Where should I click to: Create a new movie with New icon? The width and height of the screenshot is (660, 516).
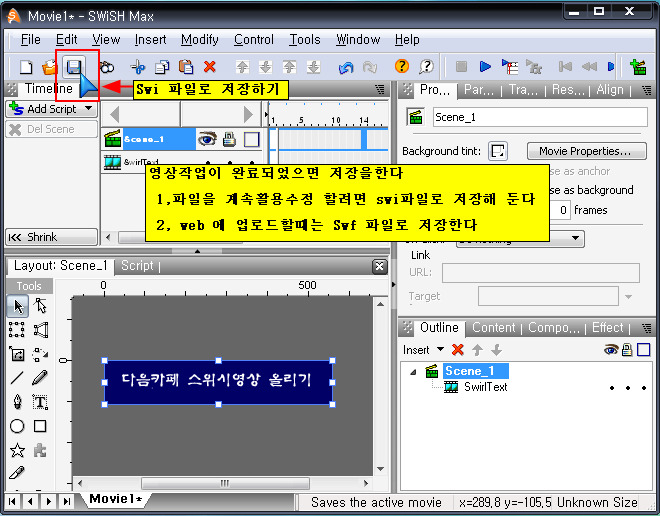point(26,66)
